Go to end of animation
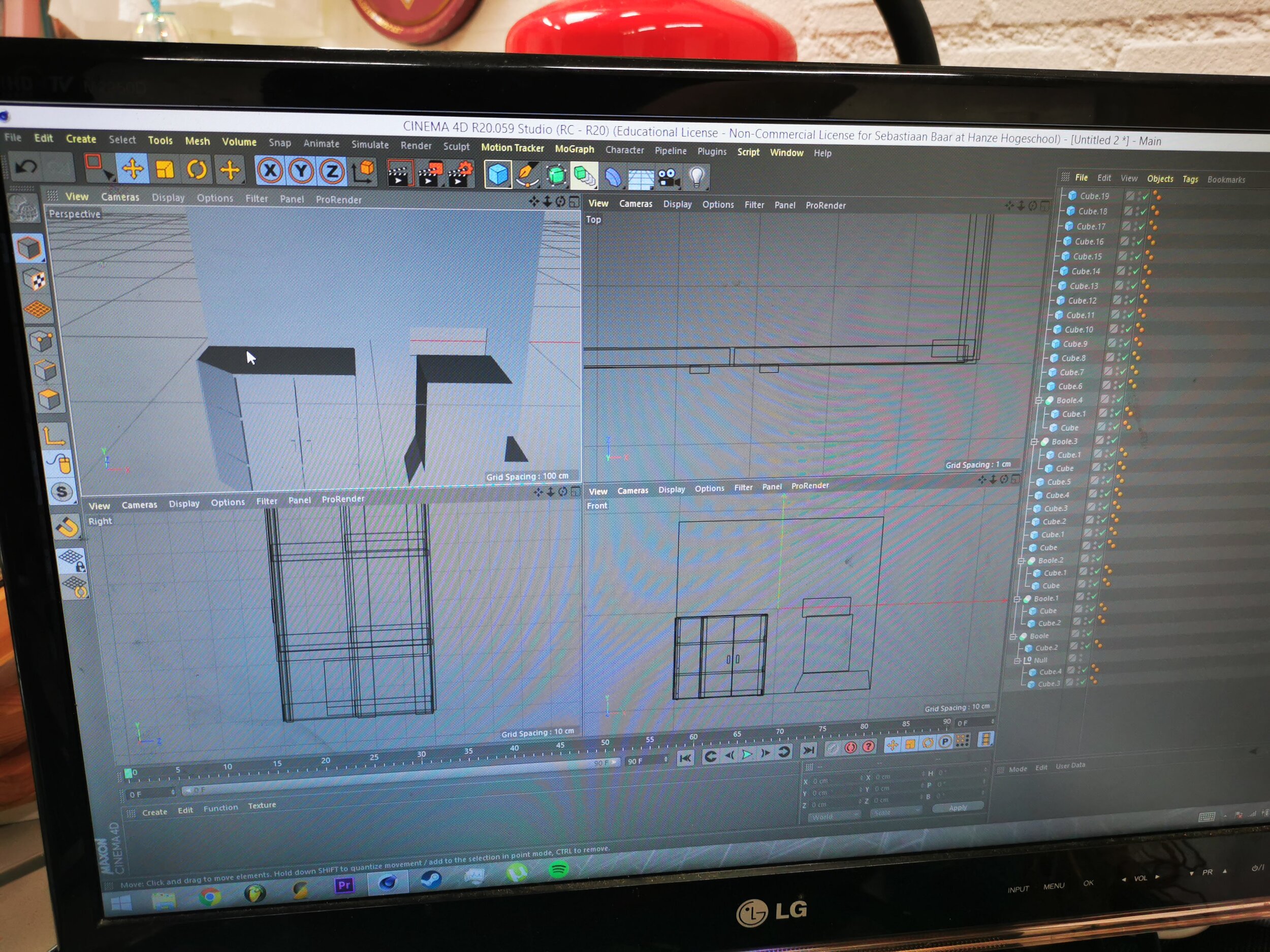Viewport: 1270px width, 952px height. point(808,750)
